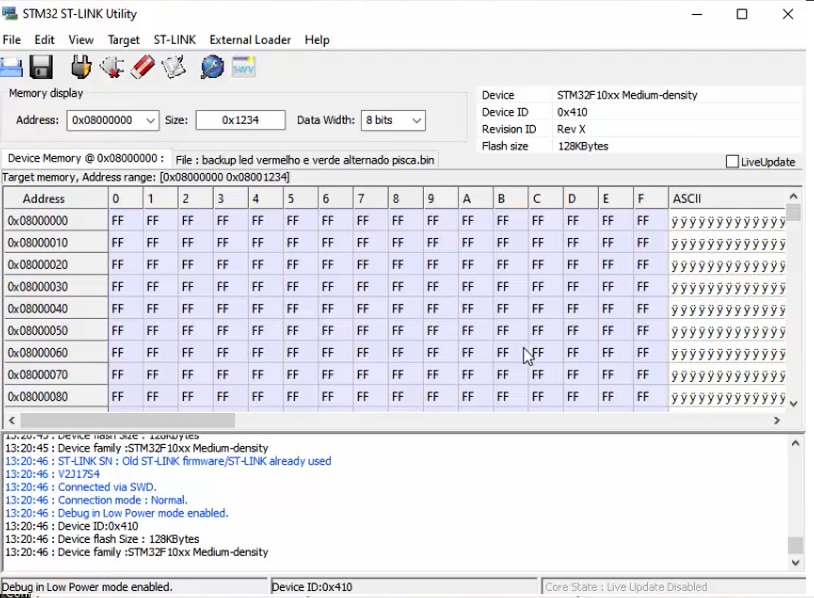Click column header 0 in memory table
814x598 pixels.
tap(126, 198)
